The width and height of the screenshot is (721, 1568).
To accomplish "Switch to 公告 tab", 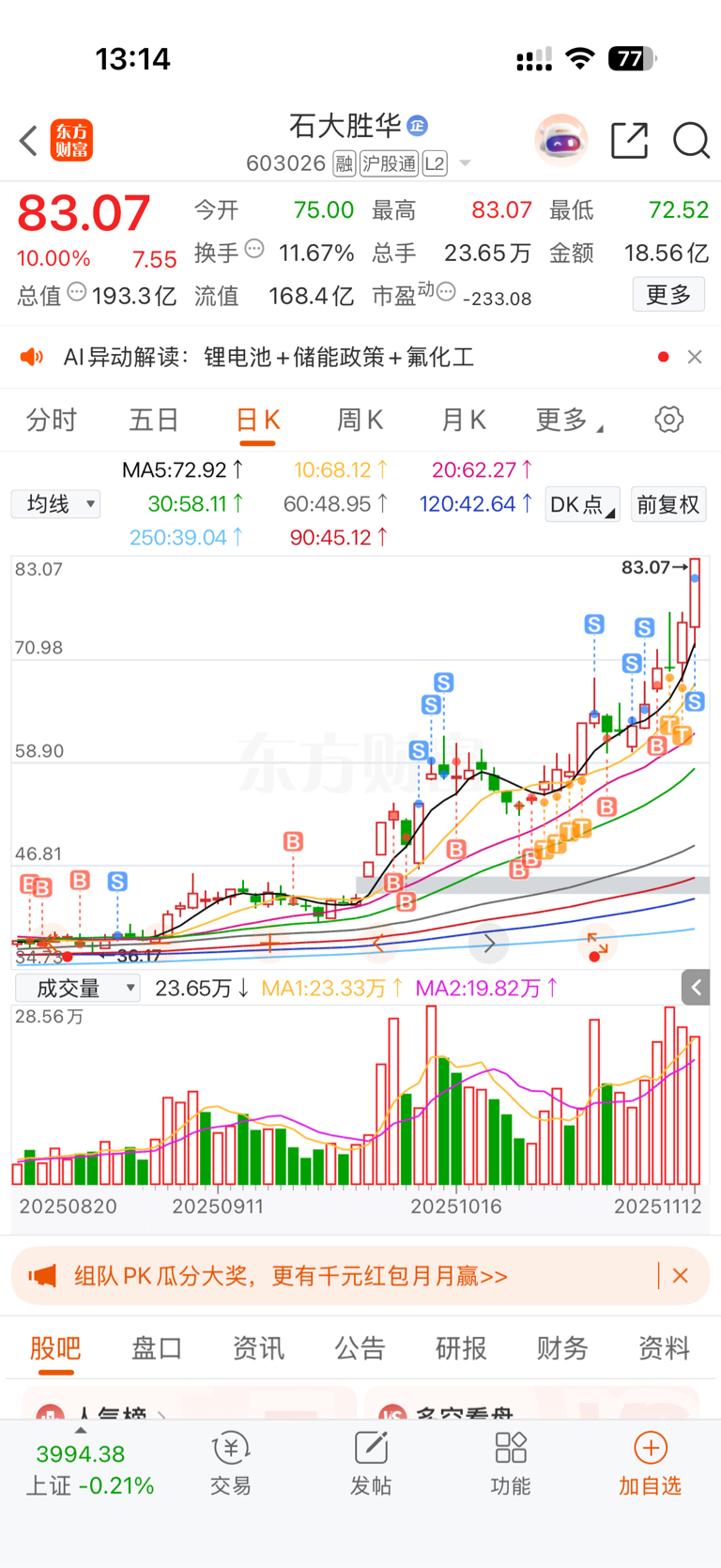I will pos(360,1348).
